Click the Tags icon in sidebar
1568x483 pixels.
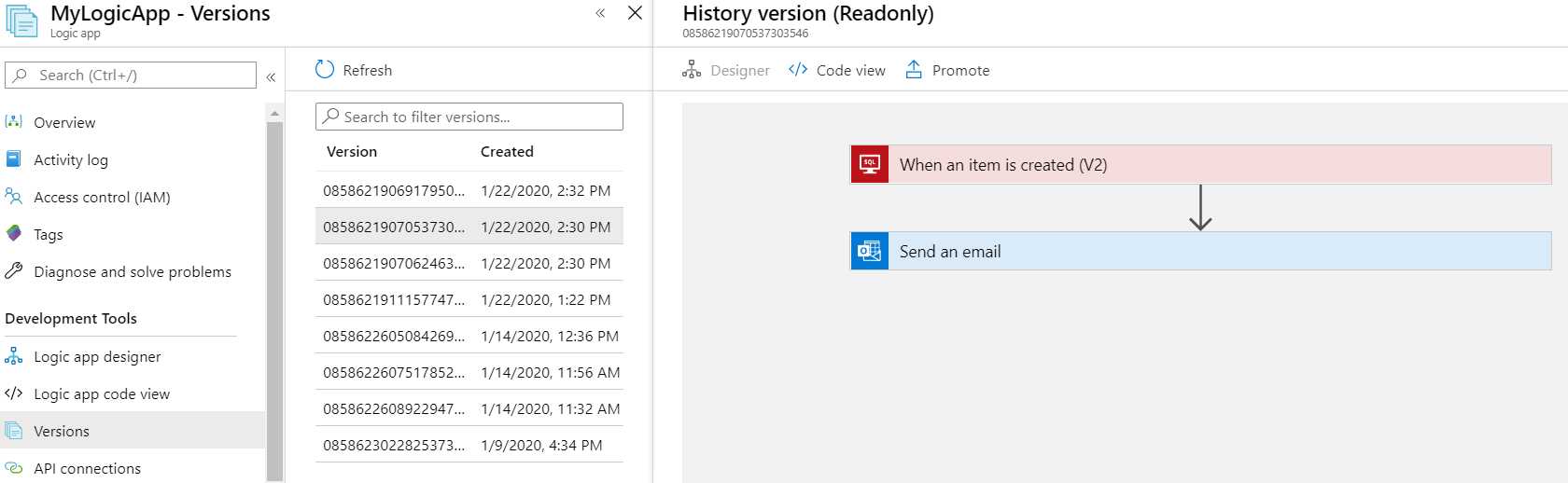click(14, 234)
